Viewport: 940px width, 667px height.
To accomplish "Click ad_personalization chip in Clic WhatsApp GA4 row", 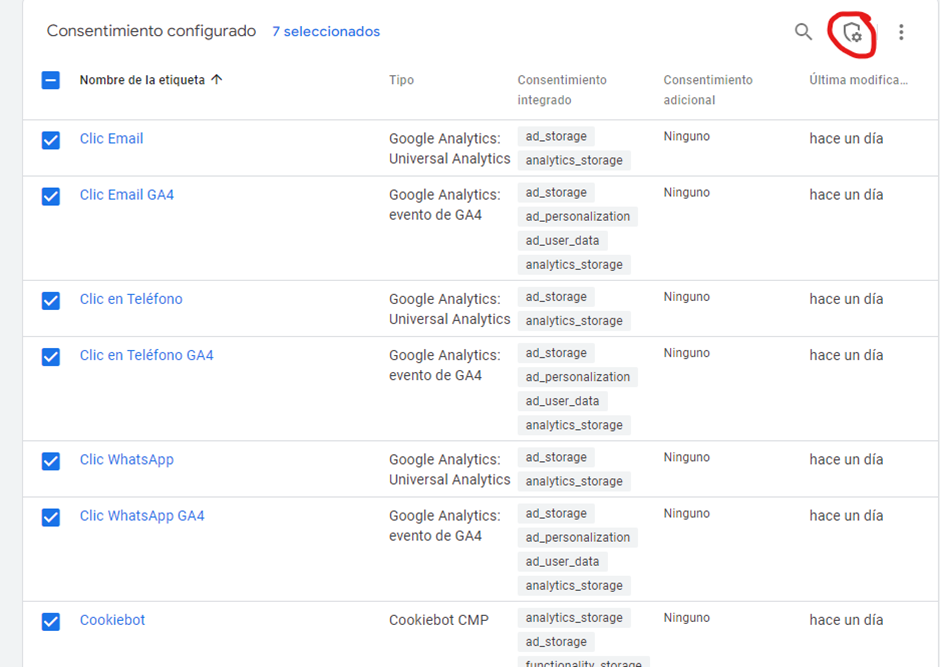I will coord(578,538).
